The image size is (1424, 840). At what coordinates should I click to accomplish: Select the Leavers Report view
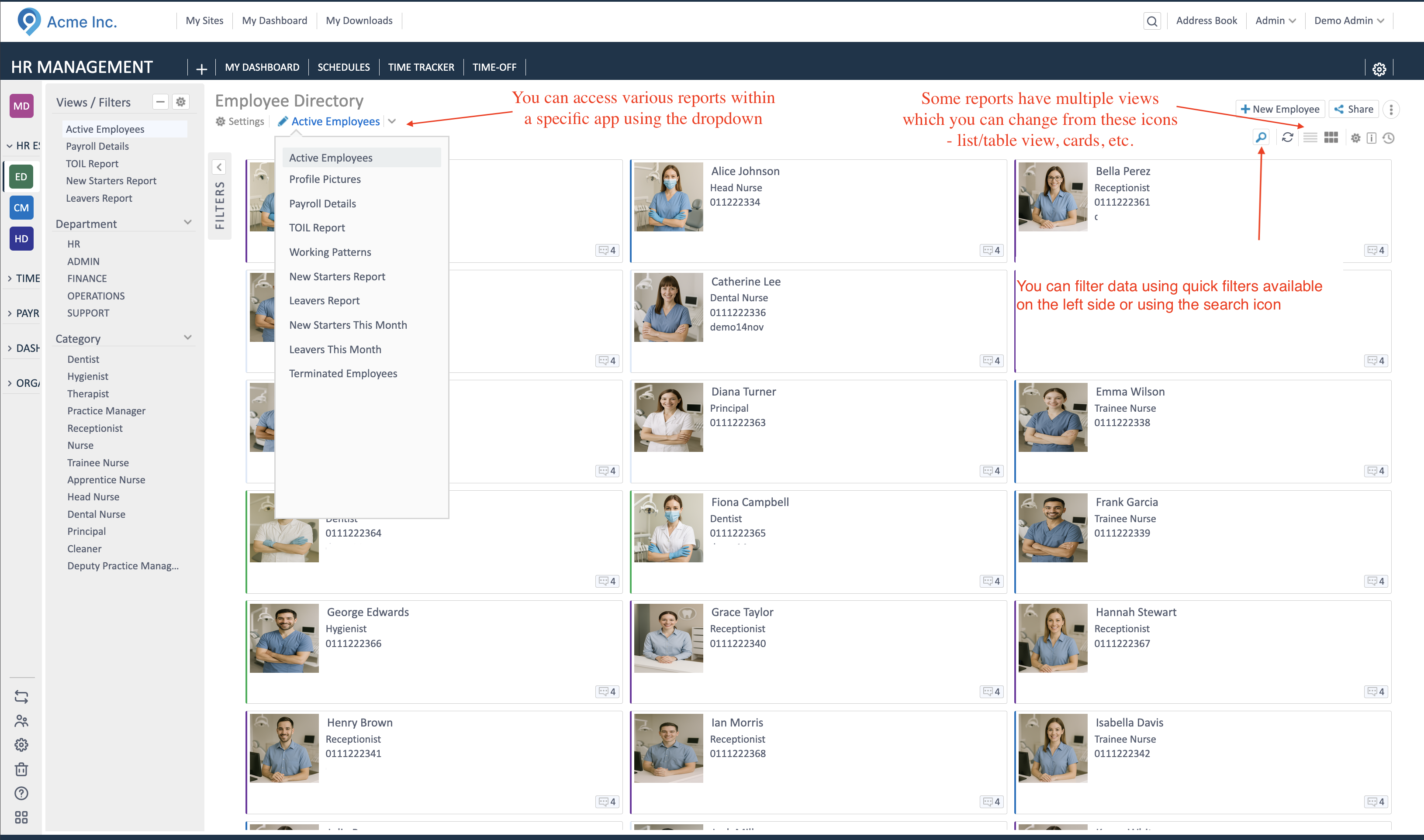(325, 300)
